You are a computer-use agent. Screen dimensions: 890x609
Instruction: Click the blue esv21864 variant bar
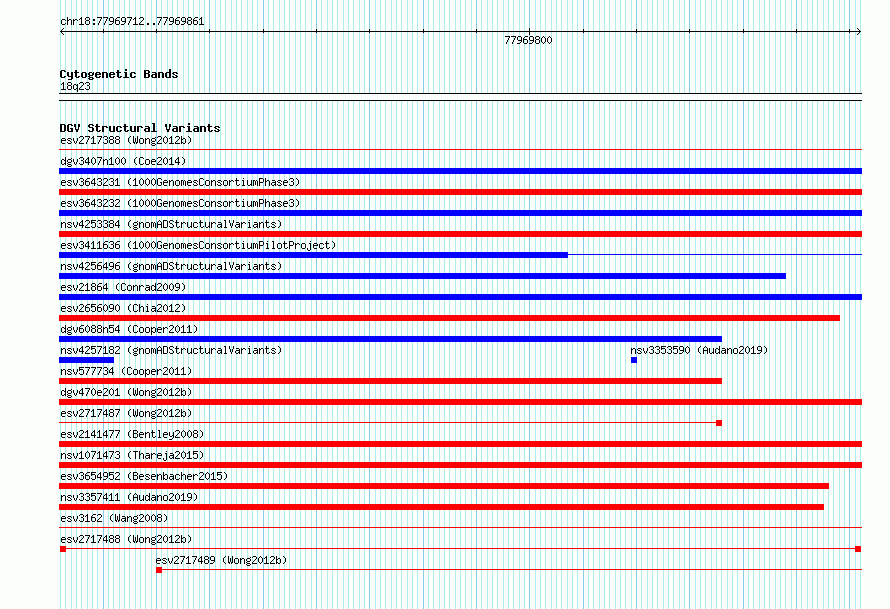(460, 297)
